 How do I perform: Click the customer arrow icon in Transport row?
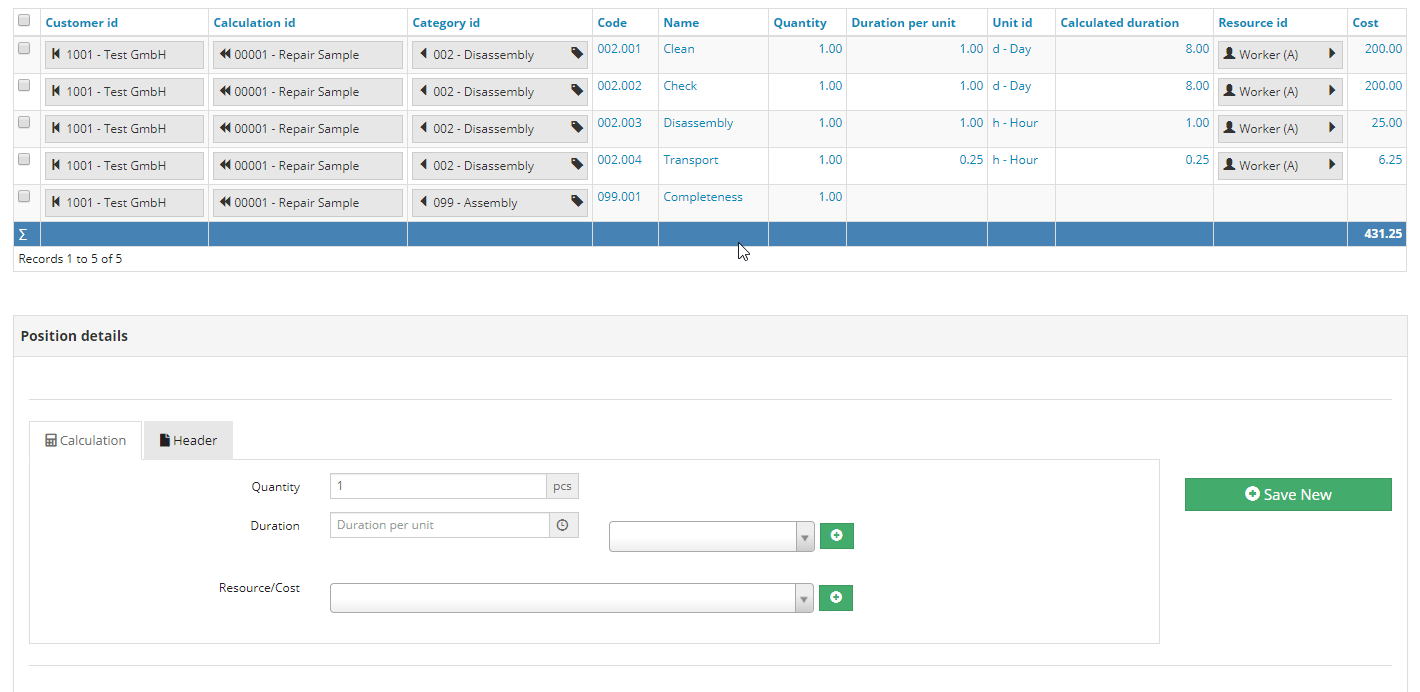56,165
